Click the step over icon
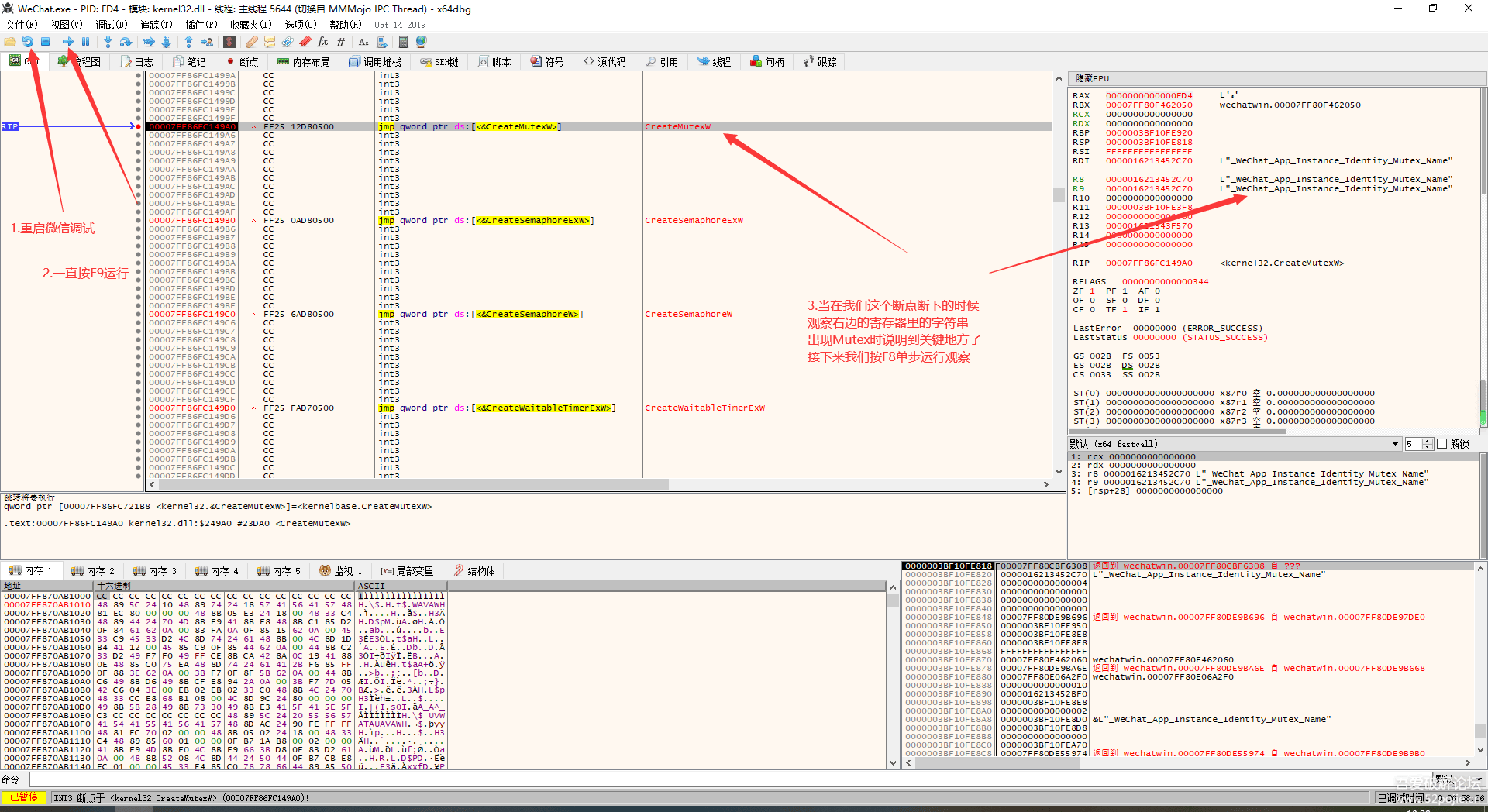Viewport: 1488px width, 812px height. (126, 42)
